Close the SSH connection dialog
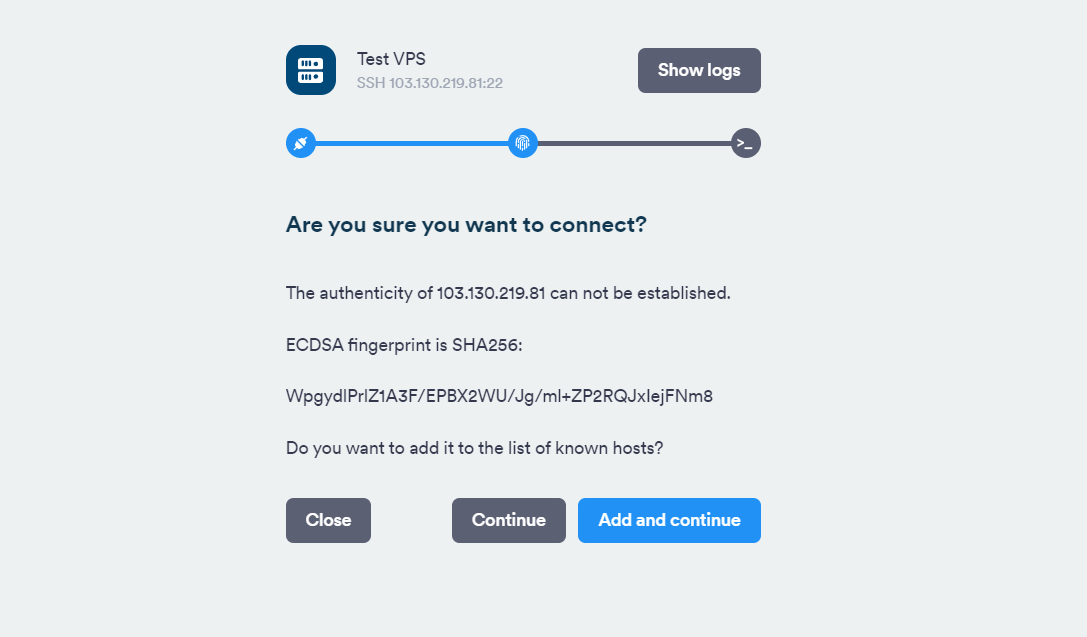 (328, 520)
